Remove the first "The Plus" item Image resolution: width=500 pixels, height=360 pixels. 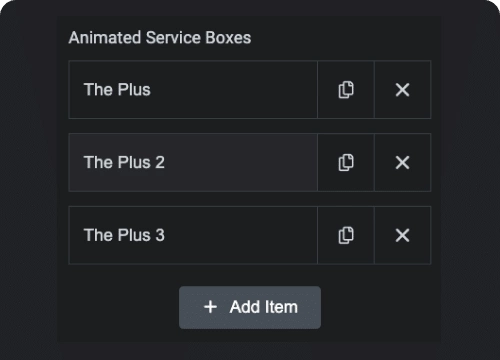402,90
